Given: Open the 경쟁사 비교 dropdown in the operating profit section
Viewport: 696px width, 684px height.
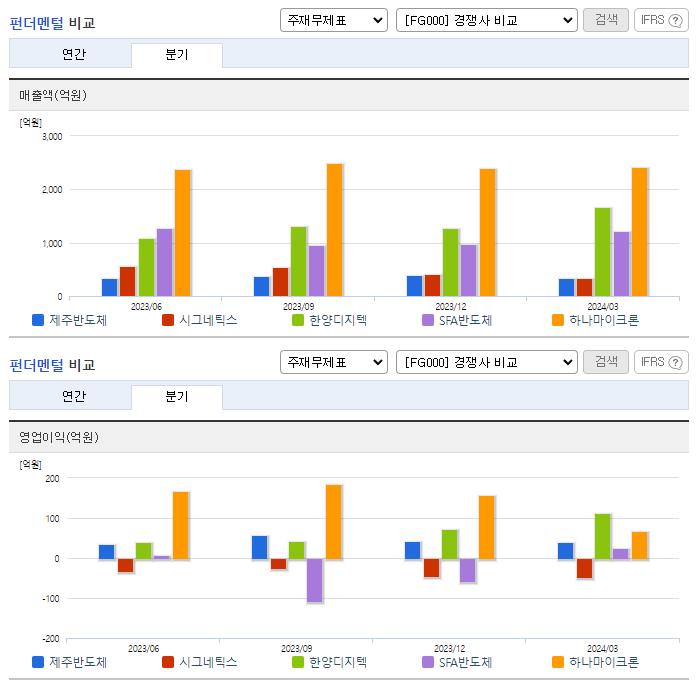Looking at the screenshot, I should pos(486,362).
